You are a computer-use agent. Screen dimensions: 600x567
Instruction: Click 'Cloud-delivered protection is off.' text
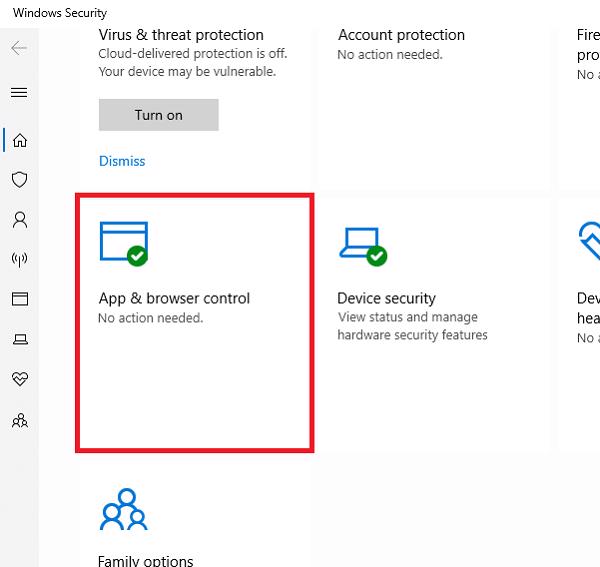point(192,54)
